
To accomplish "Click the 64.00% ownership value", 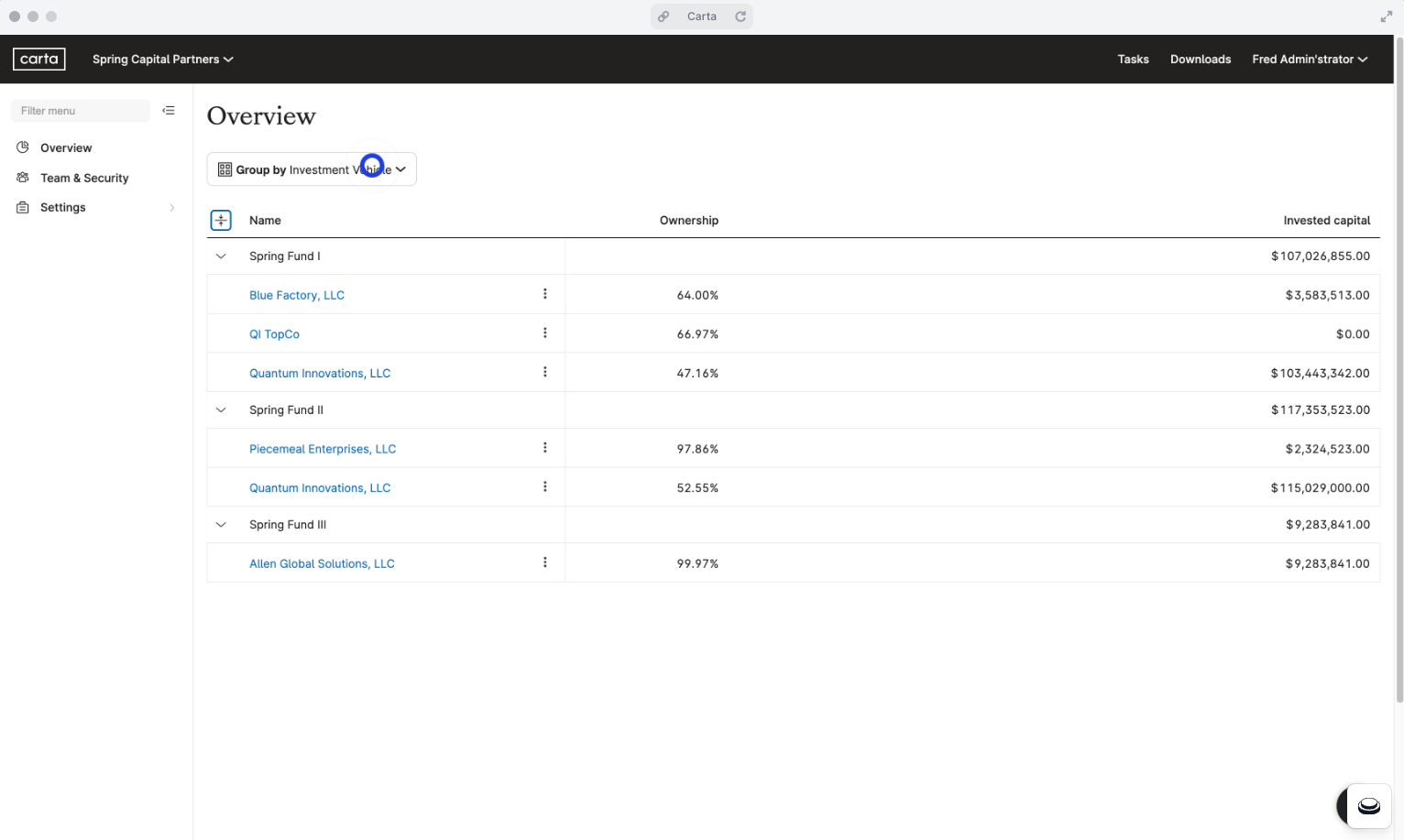I will point(697,295).
